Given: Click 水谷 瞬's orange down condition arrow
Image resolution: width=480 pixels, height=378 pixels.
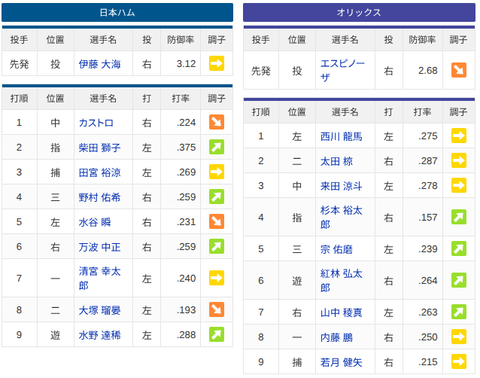Looking at the screenshot, I should tap(216, 221).
